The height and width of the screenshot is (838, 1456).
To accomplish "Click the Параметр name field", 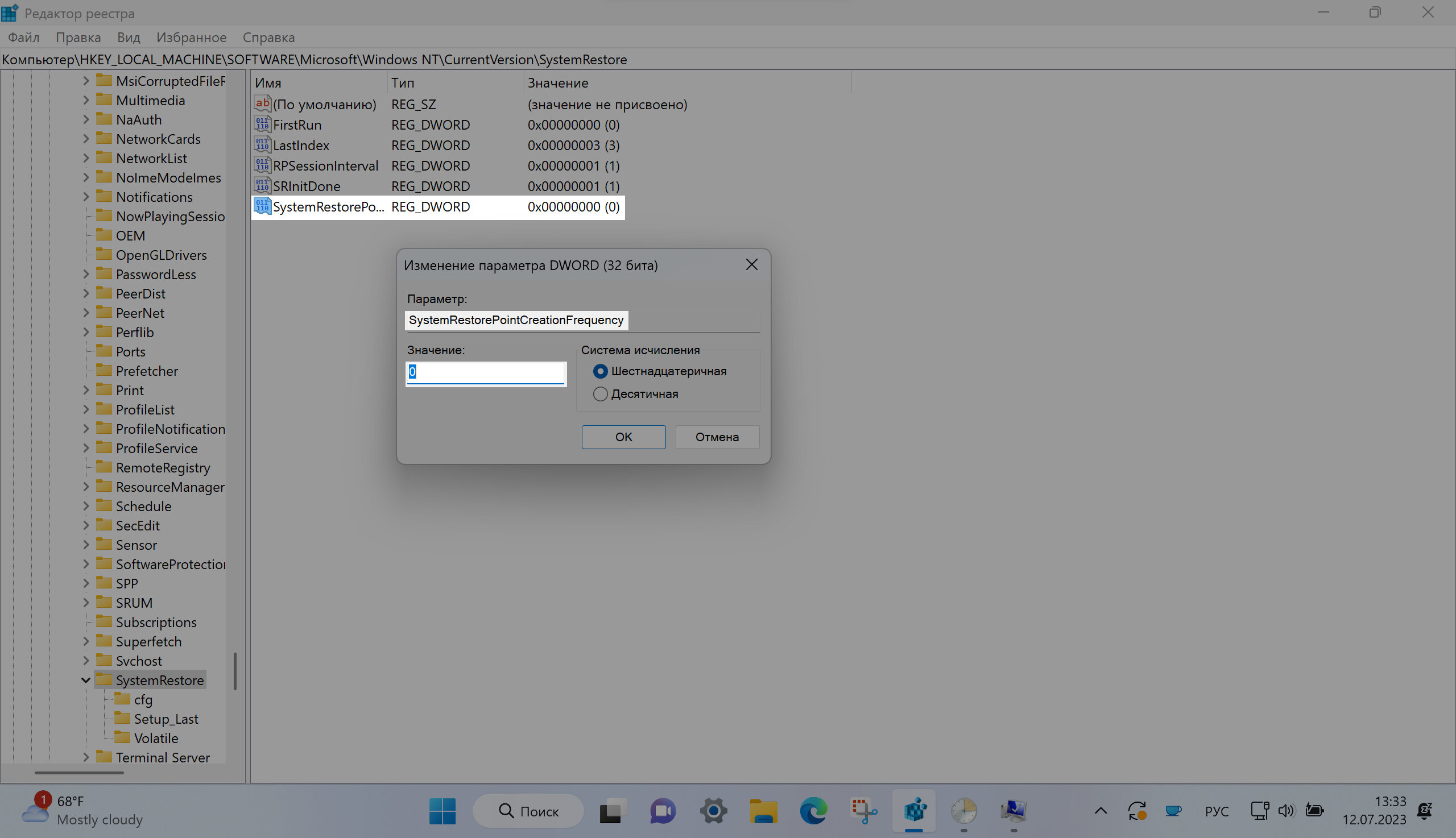I will (582, 320).
